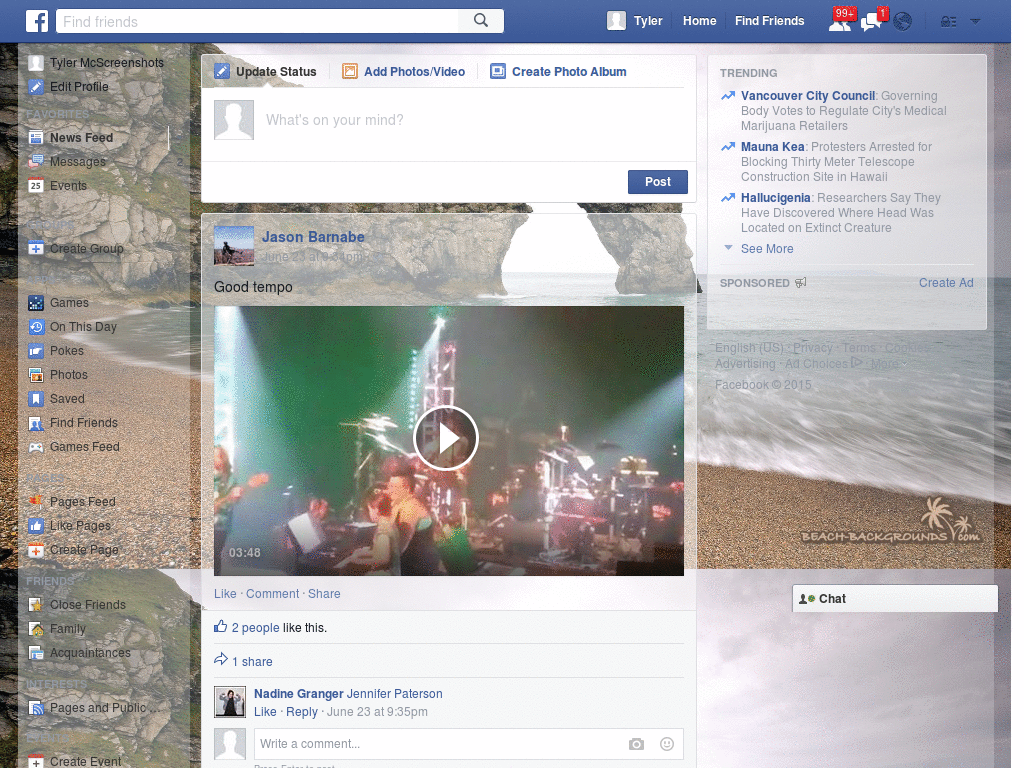Open Find Friends in the top bar

point(769,21)
